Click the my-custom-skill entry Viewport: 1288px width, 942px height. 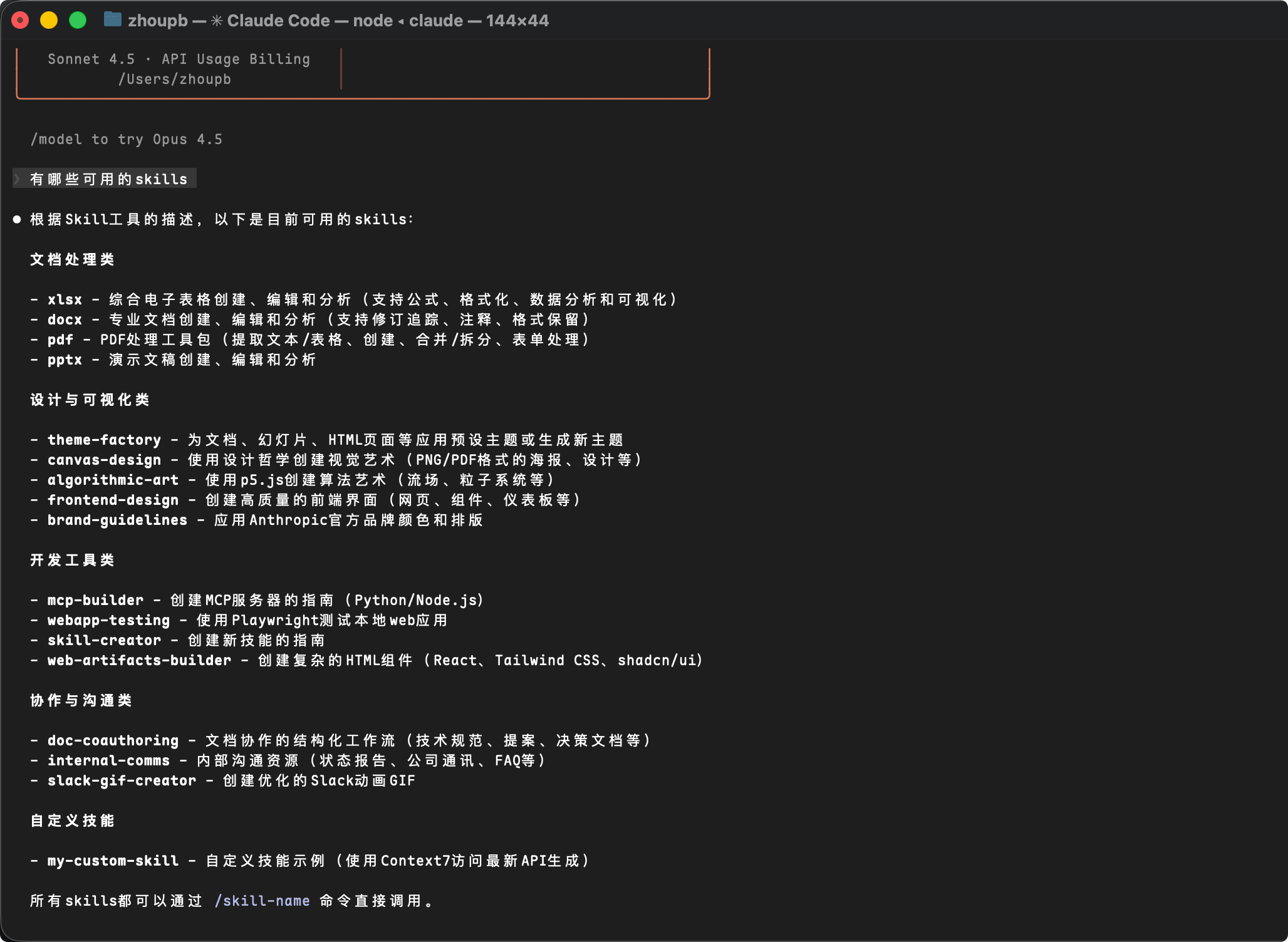pos(113,861)
